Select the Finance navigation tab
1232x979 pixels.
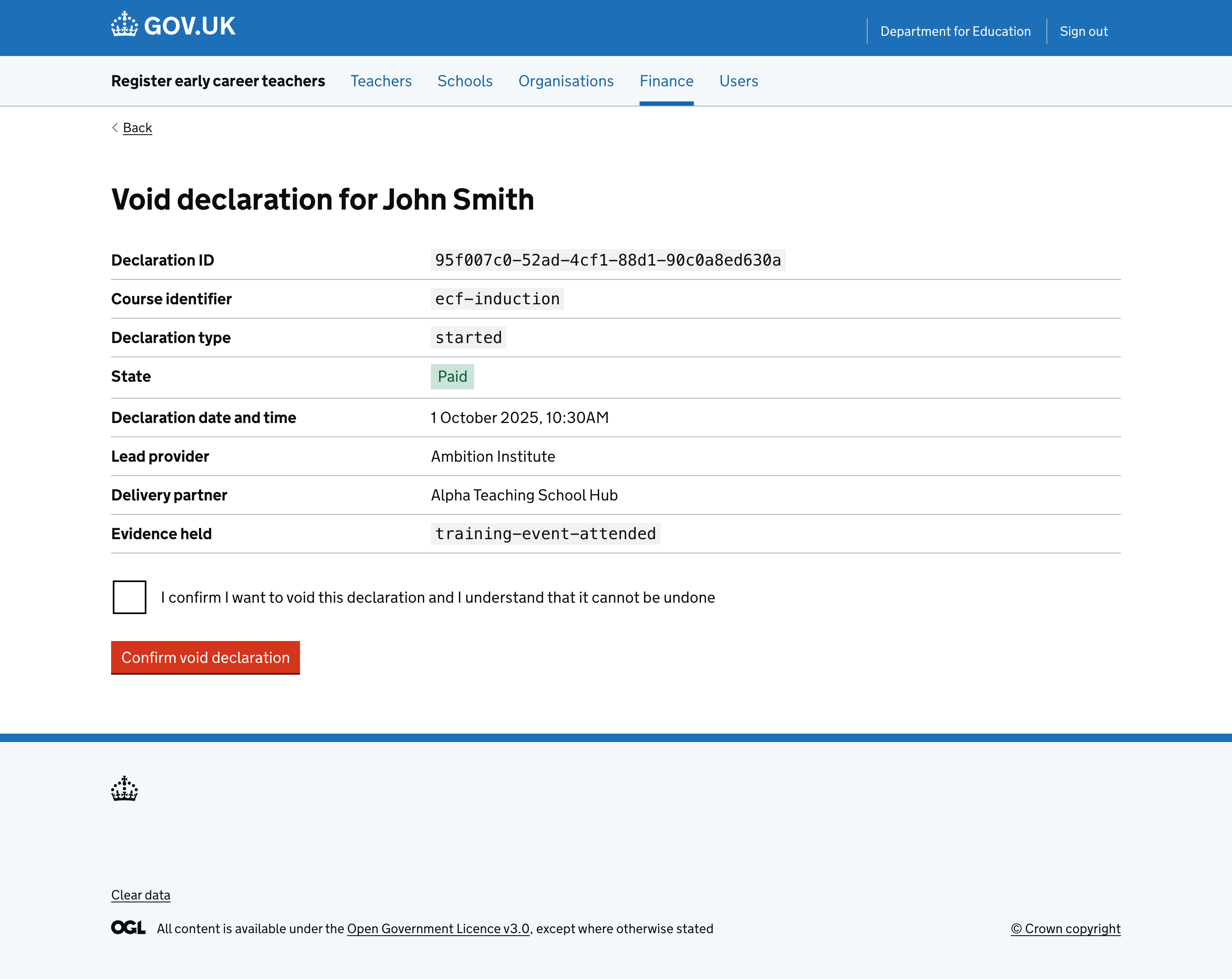coord(666,81)
